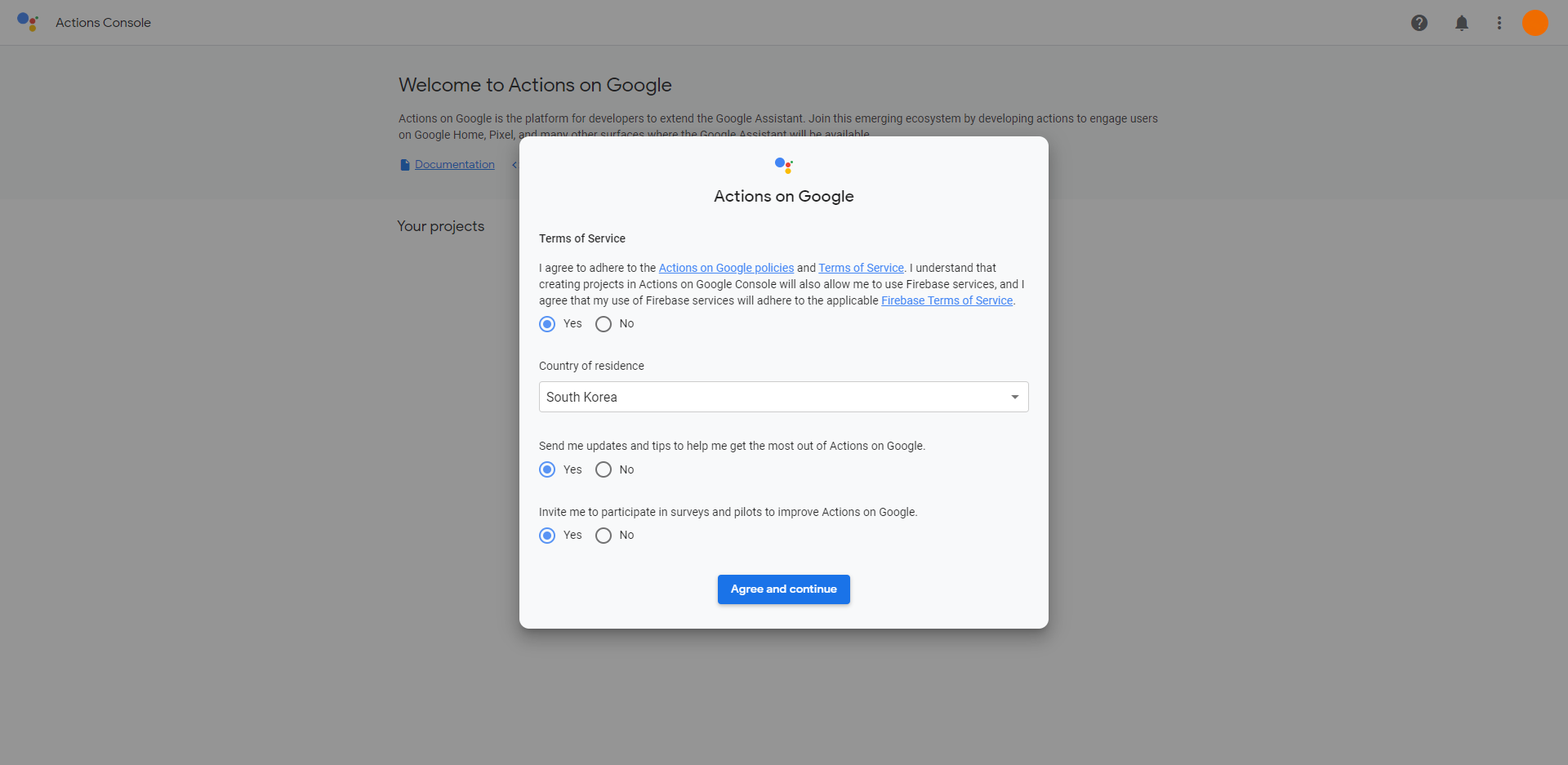1568x765 pixels.
Task: Click the Country of residence label
Action: 591,366
